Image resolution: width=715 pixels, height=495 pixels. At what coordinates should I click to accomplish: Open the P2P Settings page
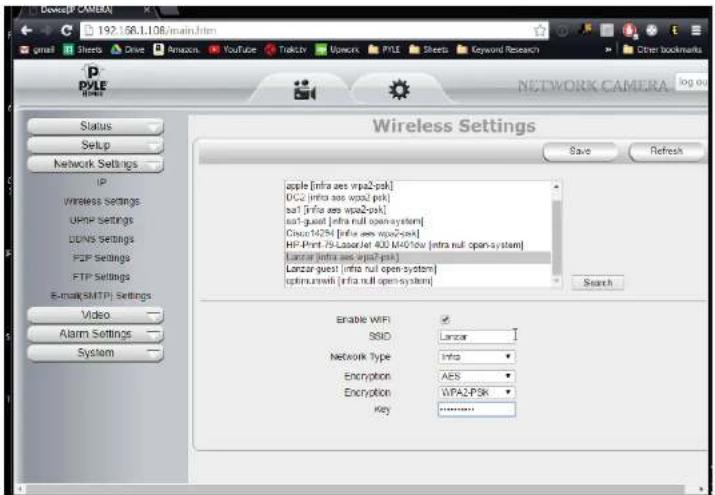(x=101, y=258)
